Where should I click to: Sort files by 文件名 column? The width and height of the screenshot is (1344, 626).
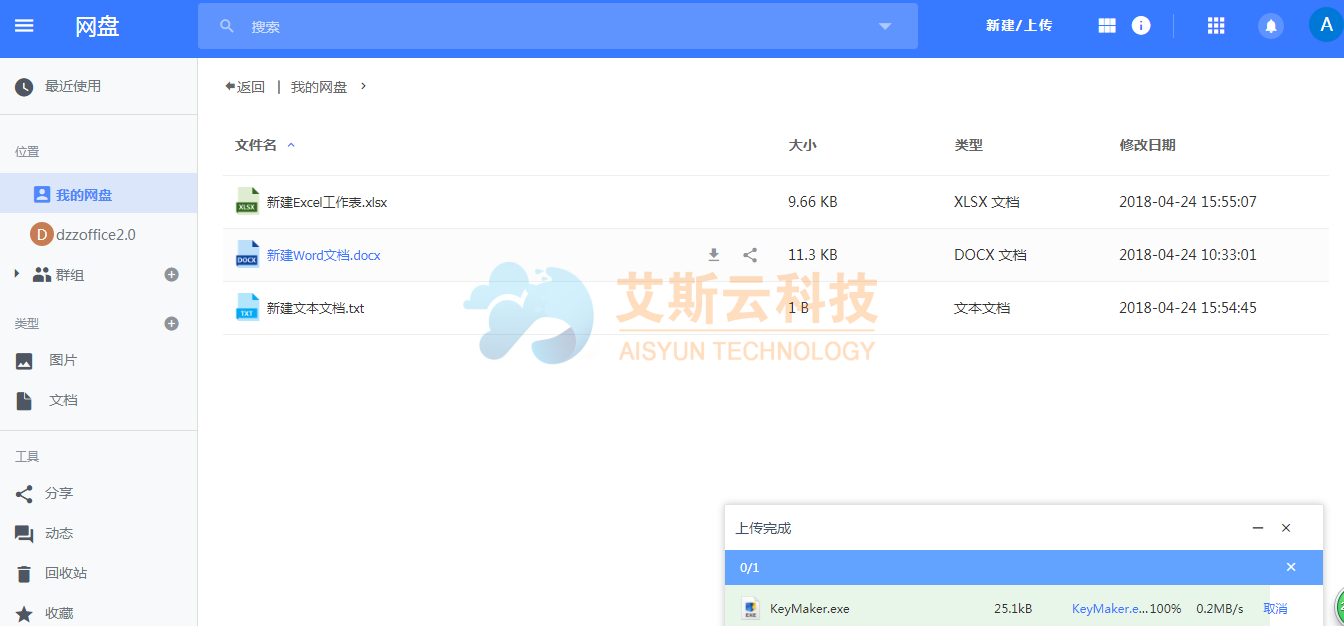coord(256,145)
